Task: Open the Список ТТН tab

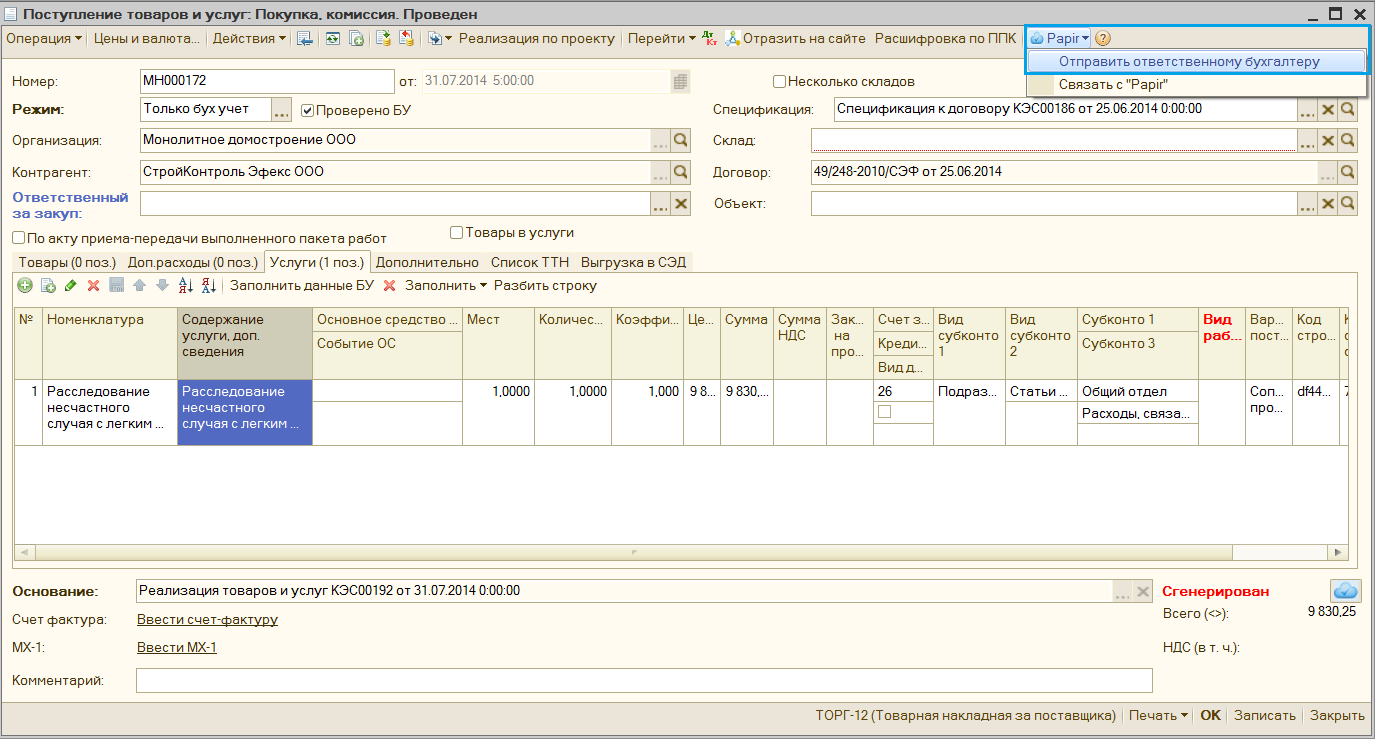Action: [x=530, y=263]
